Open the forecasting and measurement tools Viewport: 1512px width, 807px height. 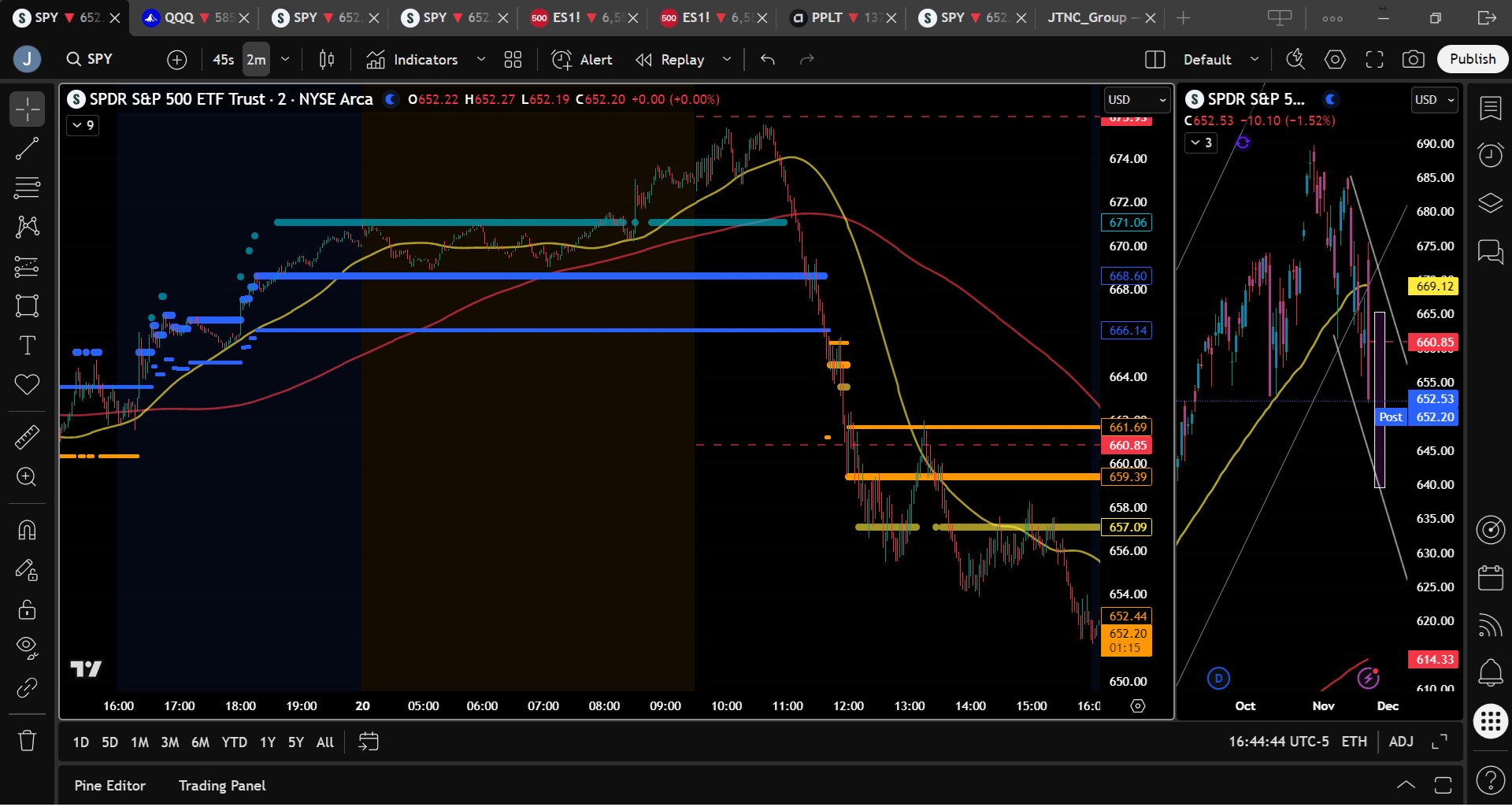pyautogui.click(x=27, y=266)
